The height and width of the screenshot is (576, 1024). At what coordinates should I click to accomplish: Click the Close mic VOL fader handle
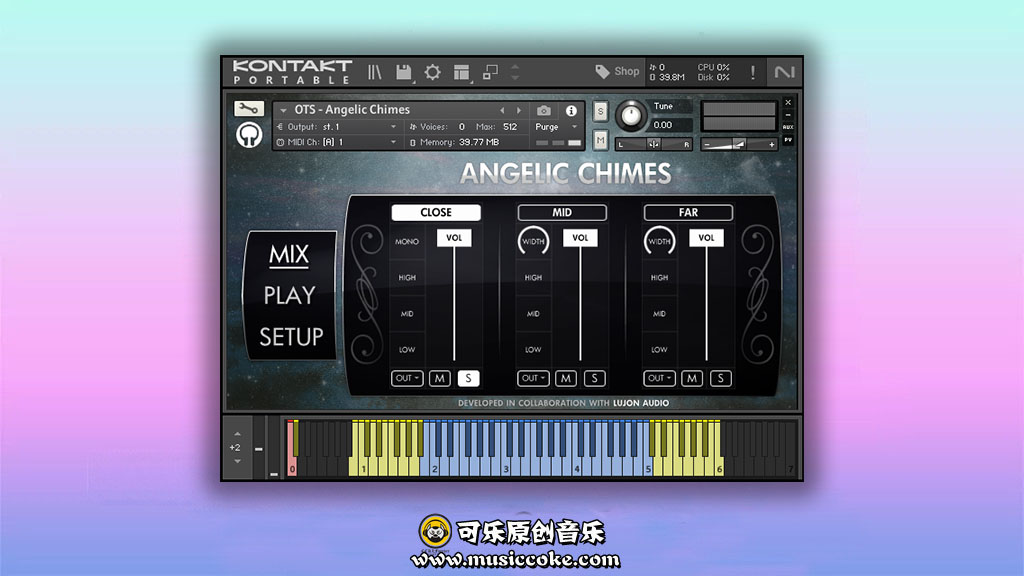[454, 238]
